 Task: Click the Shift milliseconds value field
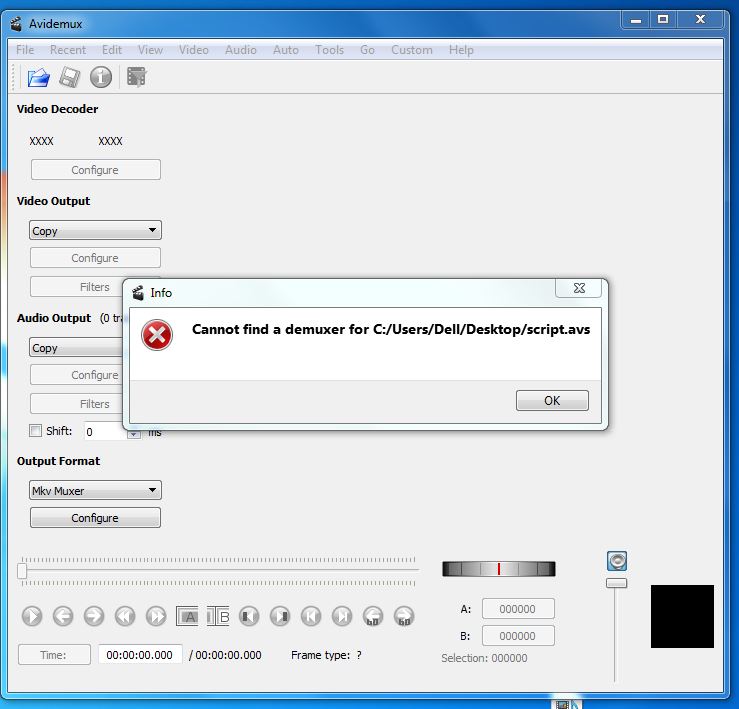tap(107, 431)
